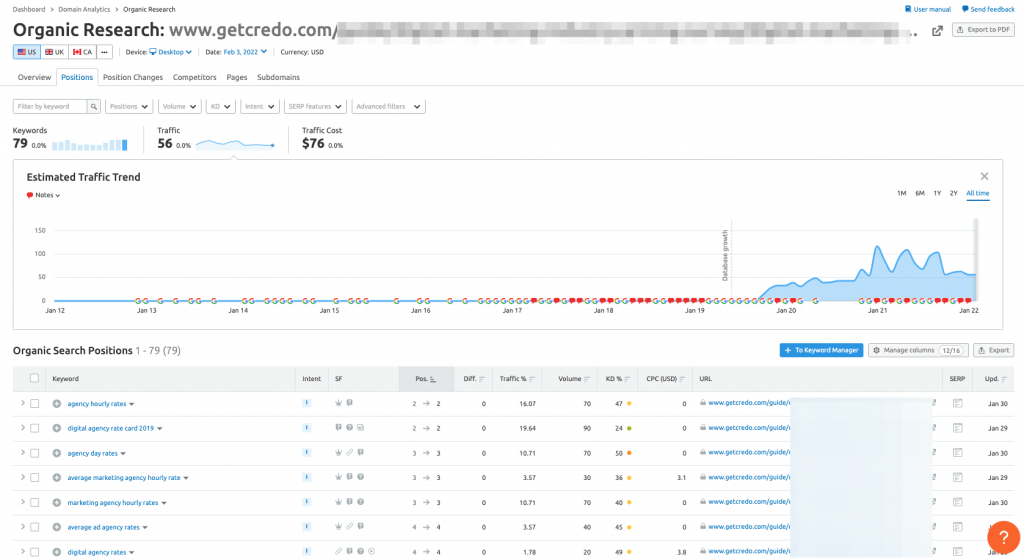Set chart range to 1Y
1024x560 pixels.
point(937,193)
